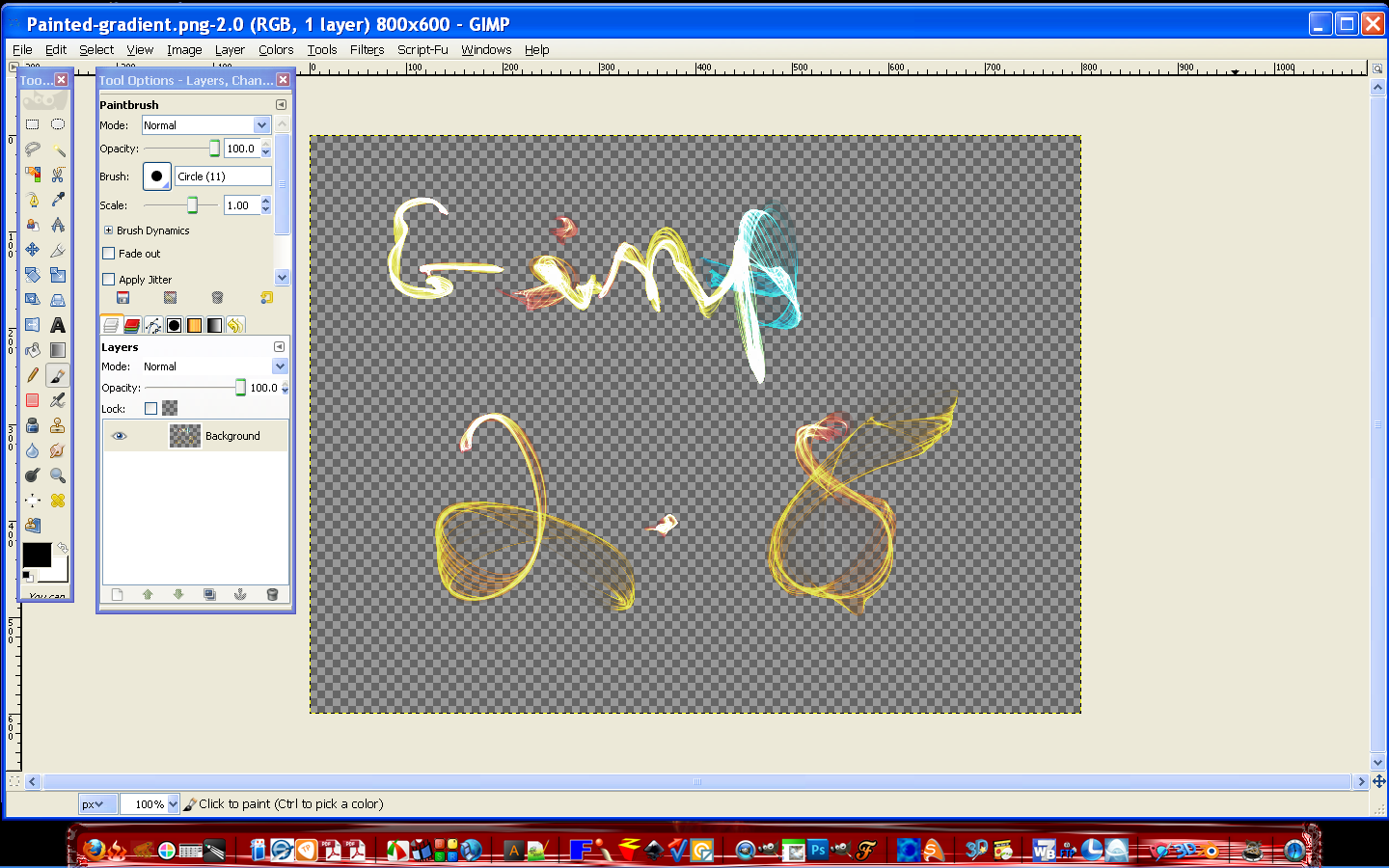Open Firefox from the bottom dock

click(x=94, y=850)
